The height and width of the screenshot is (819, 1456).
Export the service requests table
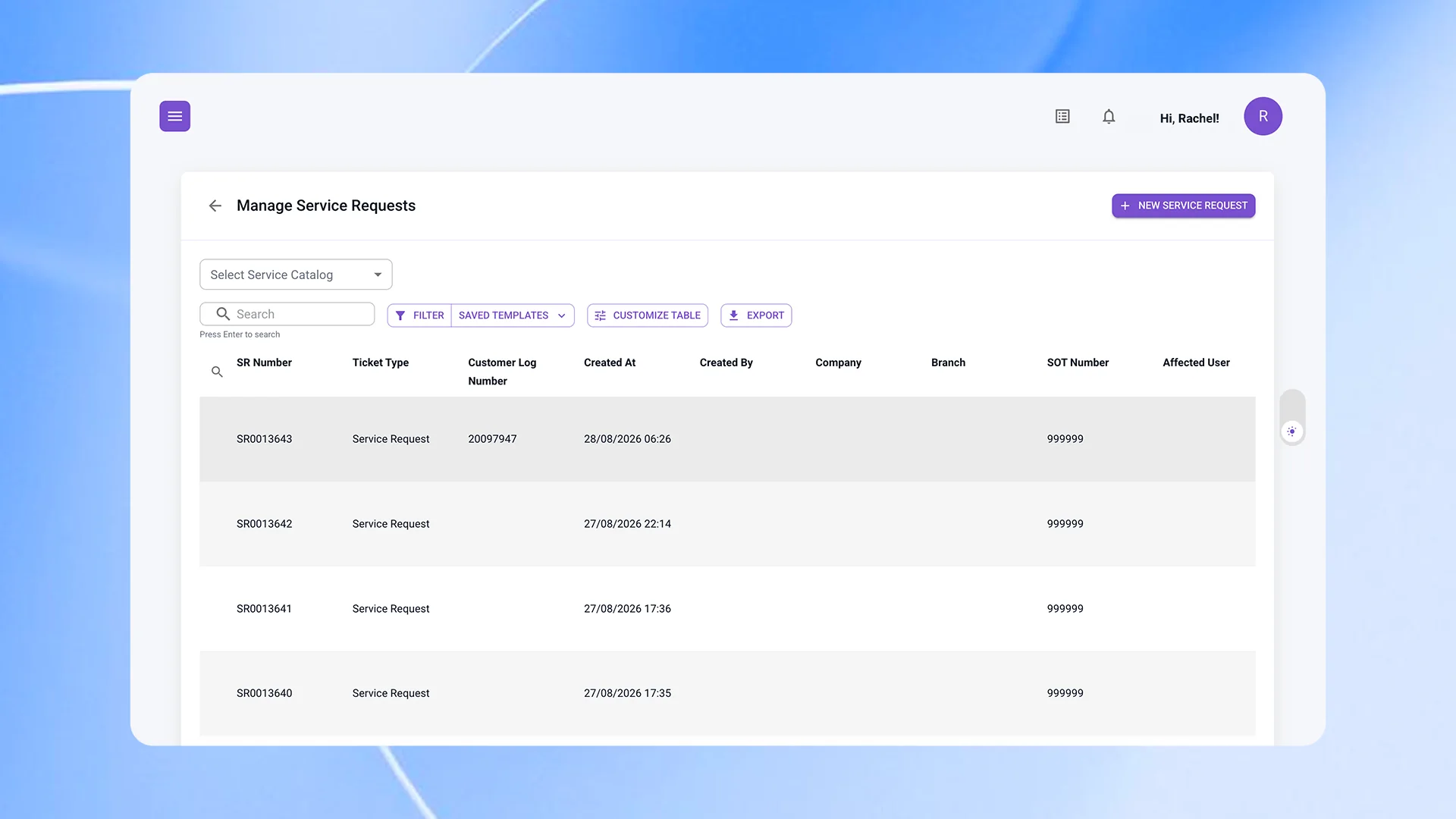point(756,315)
